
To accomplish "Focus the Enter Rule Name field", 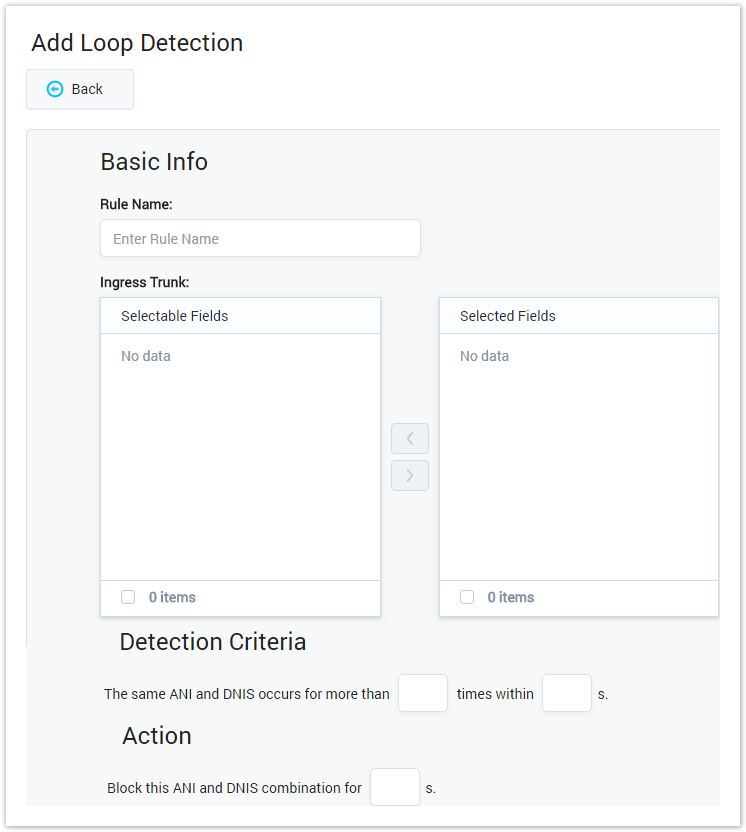I will tap(260, 239).
